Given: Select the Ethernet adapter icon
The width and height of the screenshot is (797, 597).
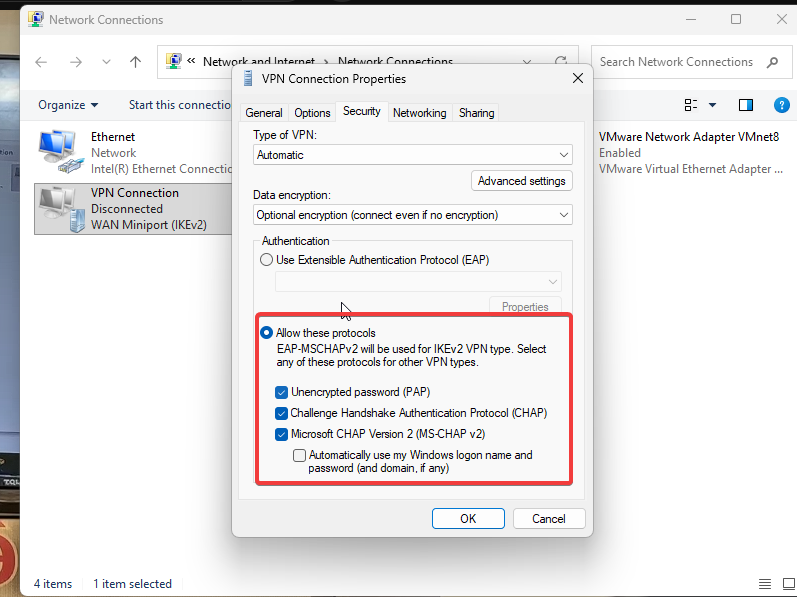Looking at the screenshot, I should point(62,151).
